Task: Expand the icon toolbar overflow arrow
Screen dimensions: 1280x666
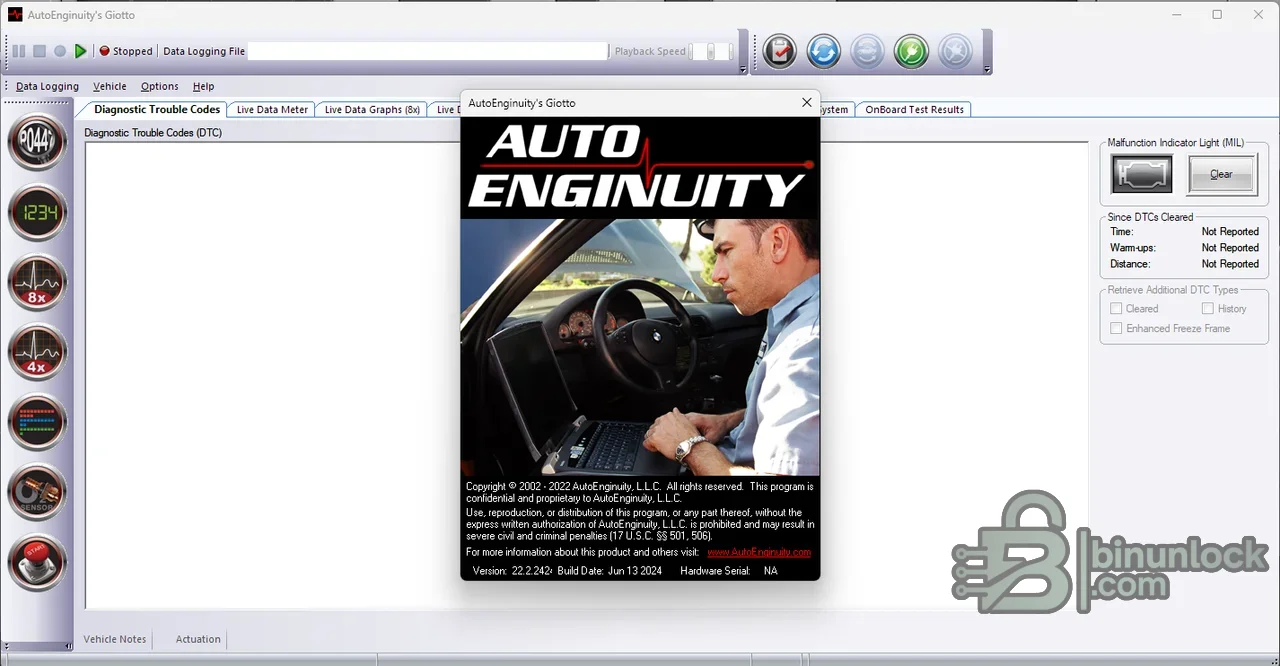Action: pos(987,69)
